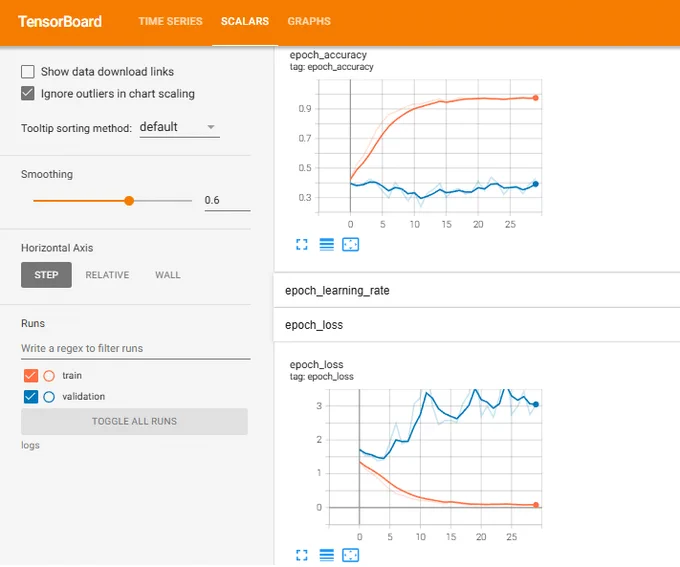
Task: Click the Smoothing slider handle
Action: [x=129, y=200]
